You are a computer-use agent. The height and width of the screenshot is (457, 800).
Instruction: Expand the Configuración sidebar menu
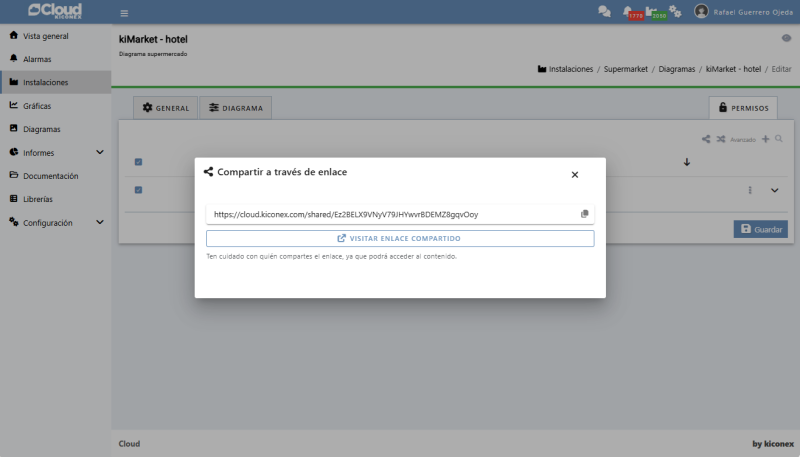[99, 223]
